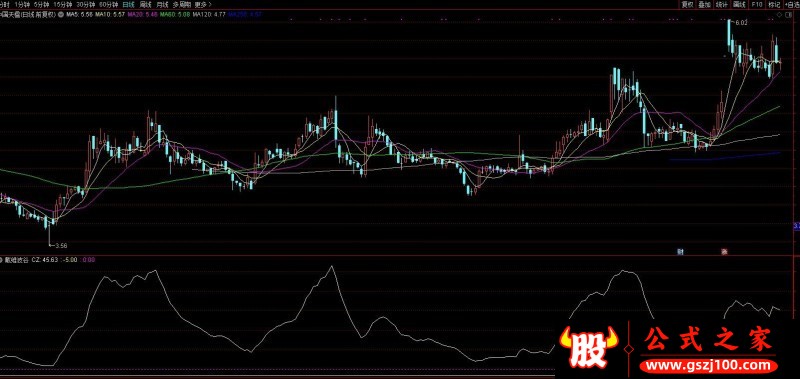Click the 叠加 overlay button
The height and width of the screenshot is (379, 800).
click(x=705, y=5)
